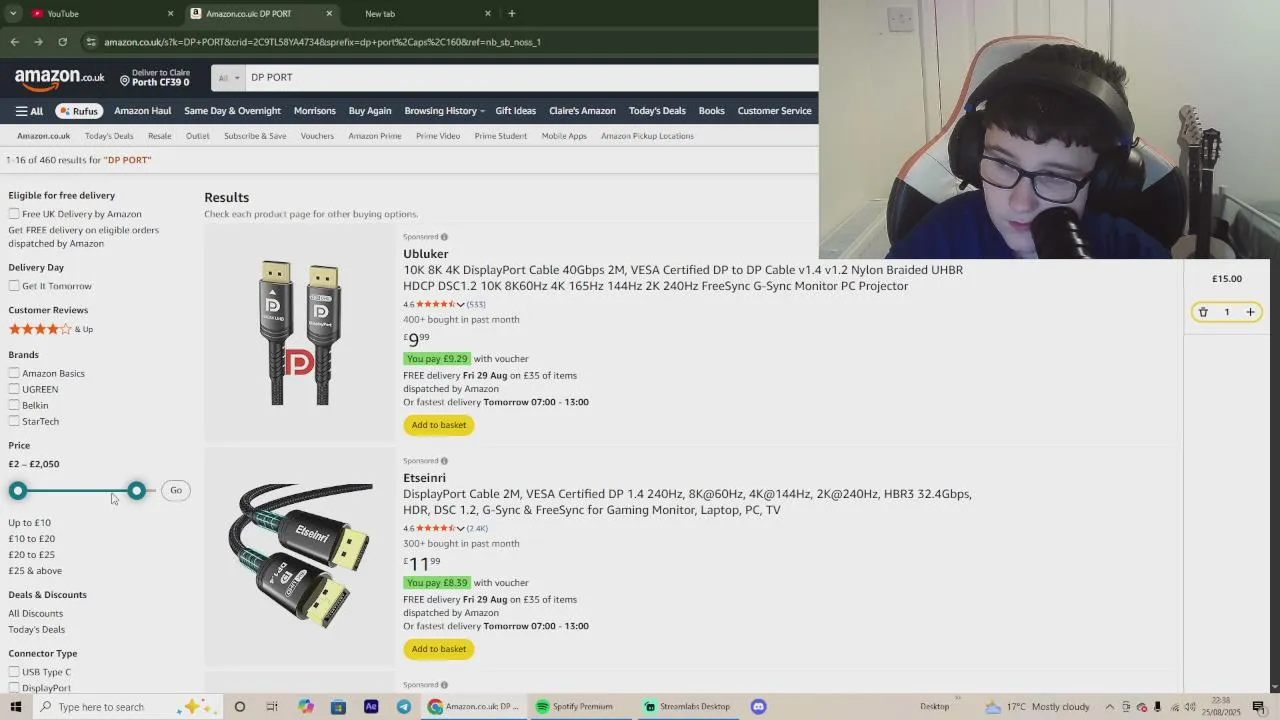Click the minimum price slider handle
The image size is (1280, 720).
(x=18, y=490)
